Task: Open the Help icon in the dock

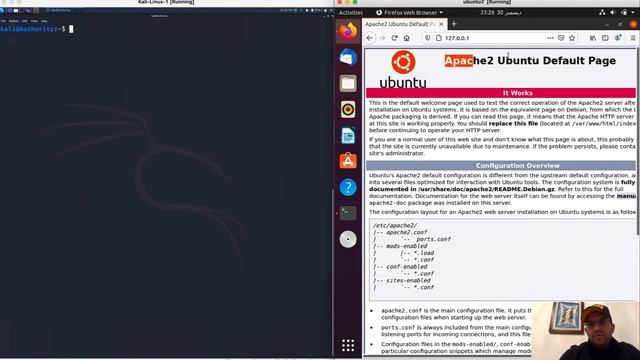Action: (348, 187)
